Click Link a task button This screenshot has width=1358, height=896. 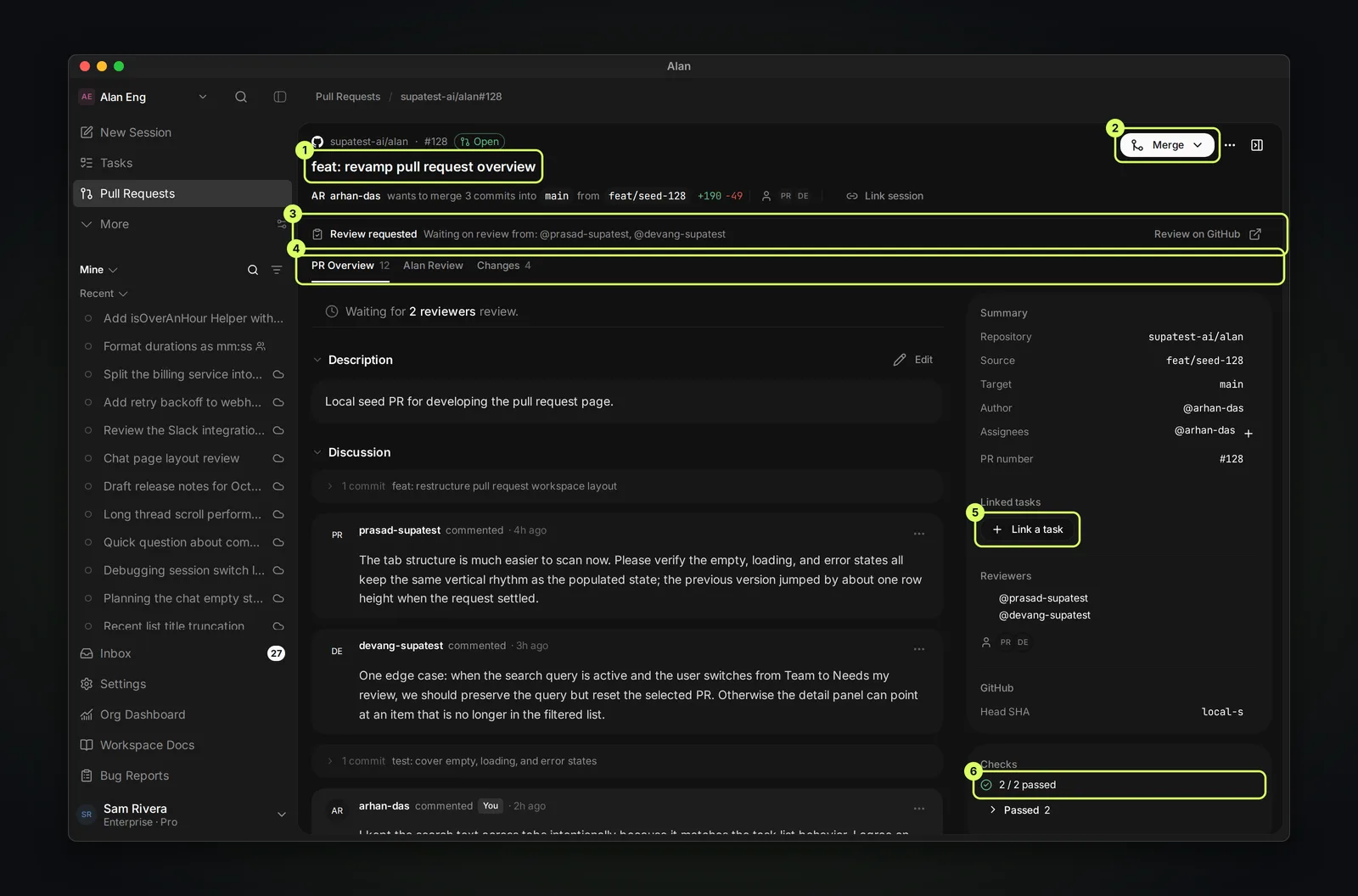[1028, 529]
